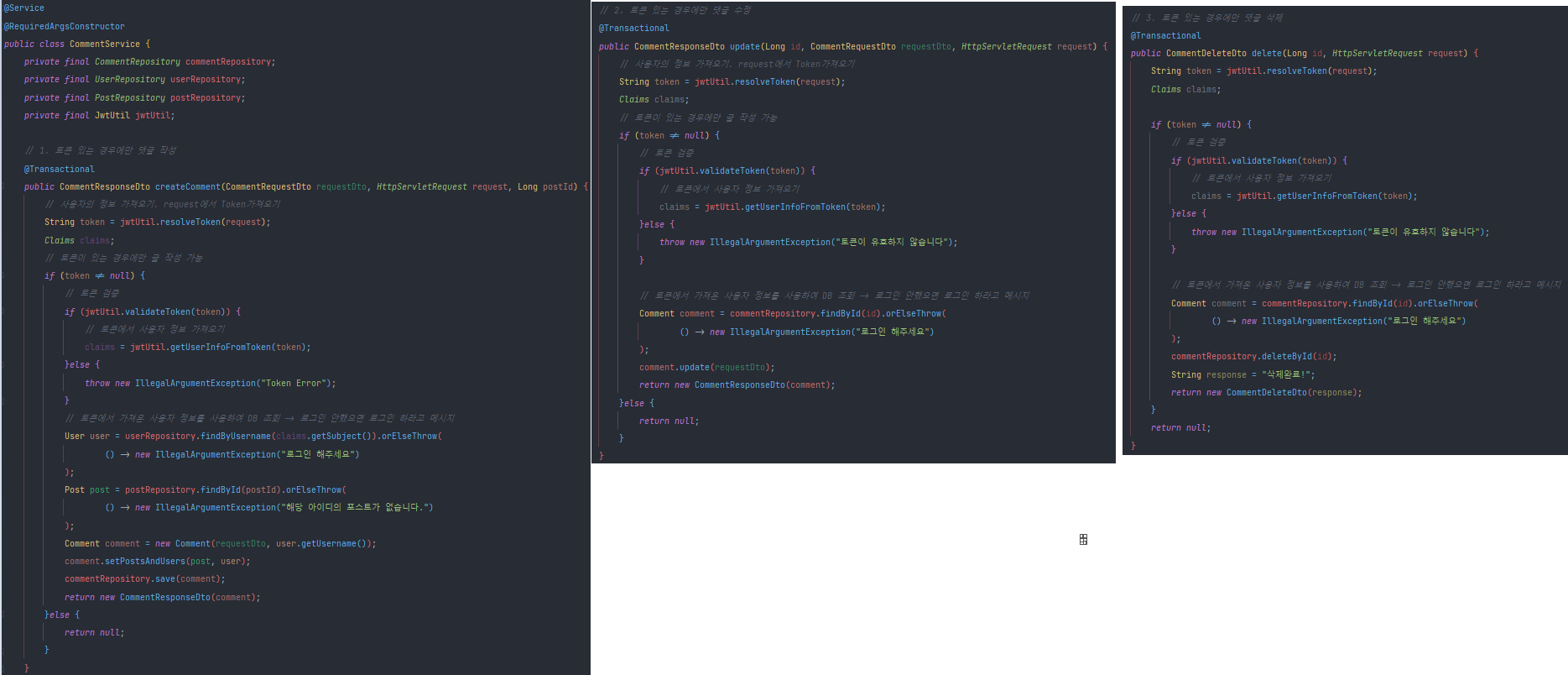Click the 'if (token != null)' line in createComment
Screen dimensions: 1568x675
[x=95, y=275]
